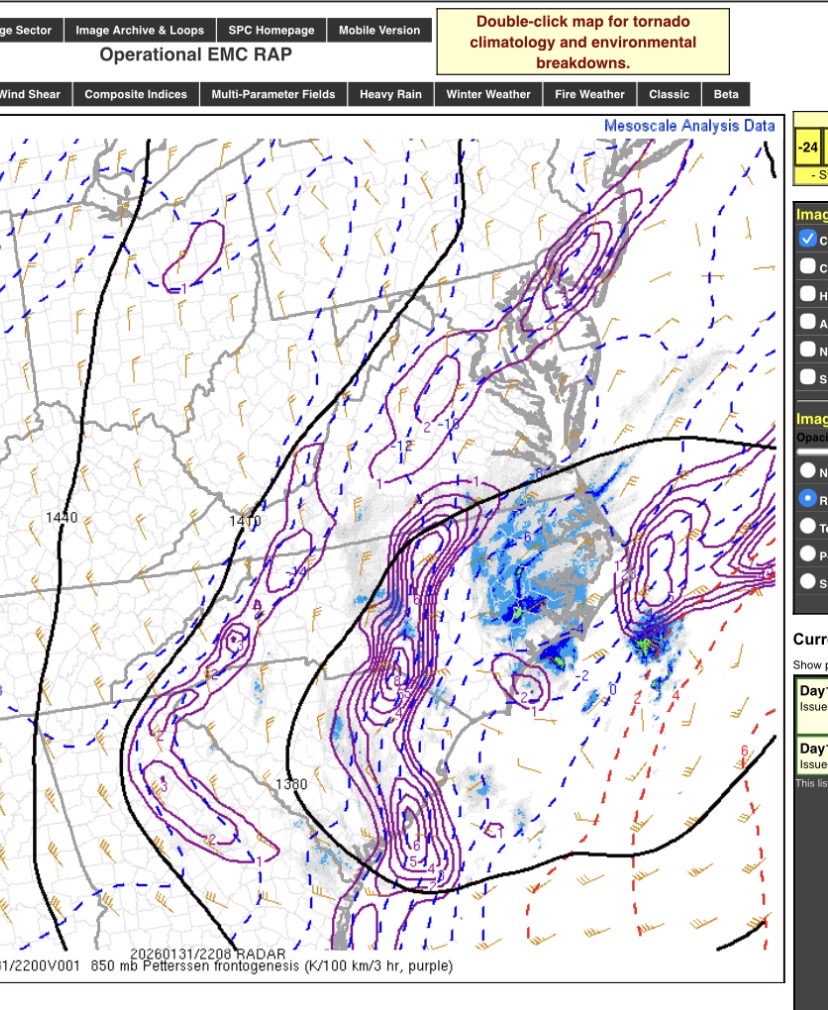Go to the SPC Homepage link
This screenshot has width=828, height=1010.
(270, 30)
